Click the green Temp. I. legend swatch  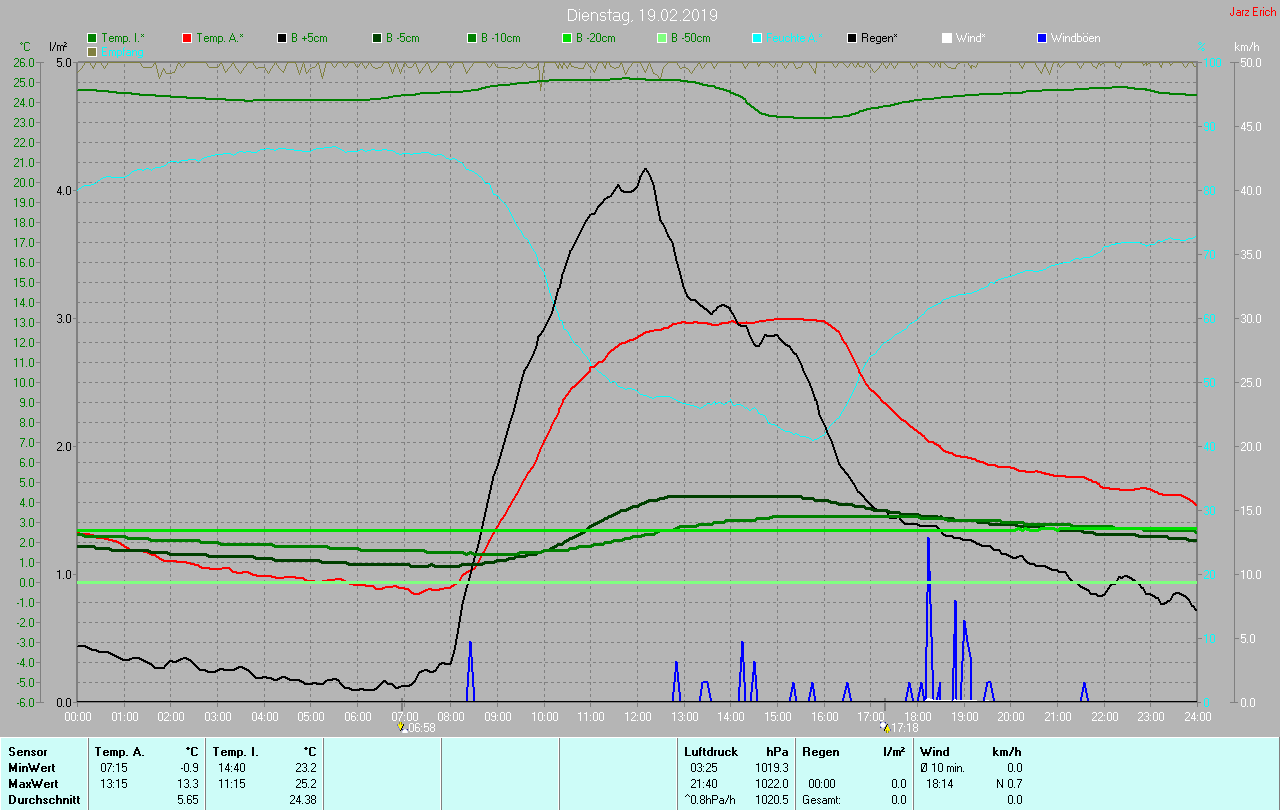tap(93, 38)
